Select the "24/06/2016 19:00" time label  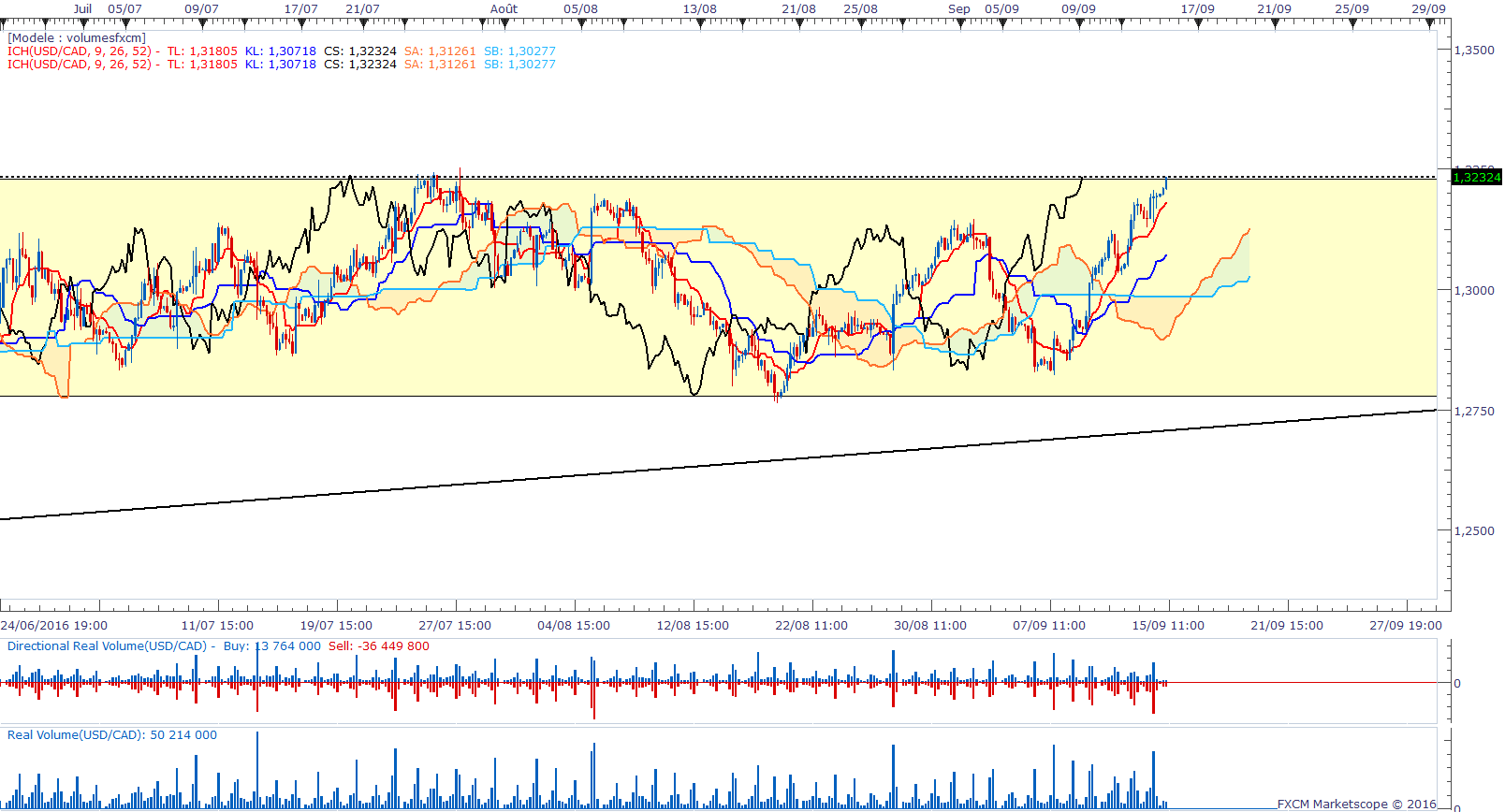pyautogui.click(x=54, y=626)
